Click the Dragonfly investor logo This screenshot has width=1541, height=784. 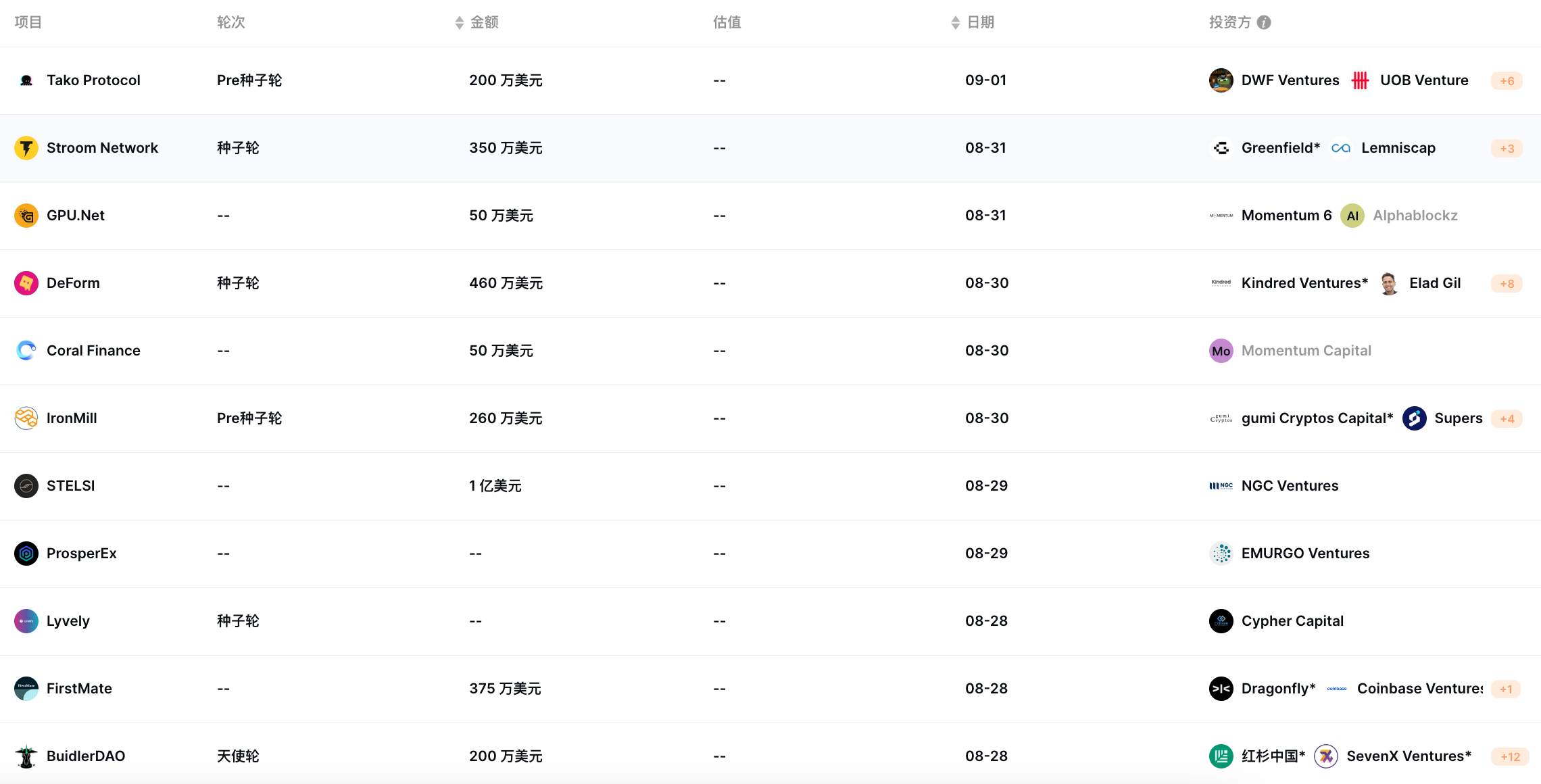click(1221, 689)
